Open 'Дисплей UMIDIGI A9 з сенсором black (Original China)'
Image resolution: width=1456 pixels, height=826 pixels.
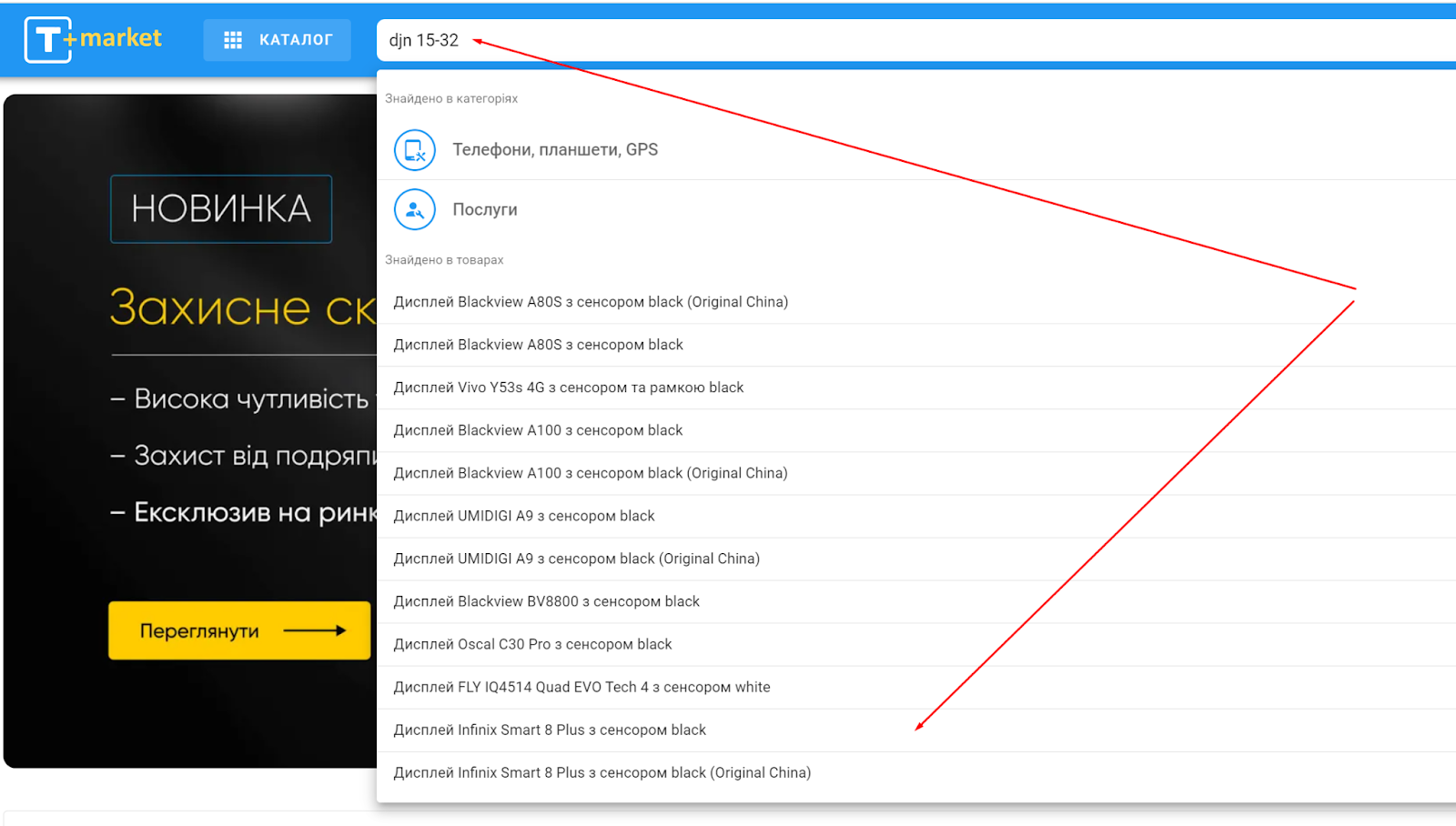pyautogui.click(x=916, y=559)
